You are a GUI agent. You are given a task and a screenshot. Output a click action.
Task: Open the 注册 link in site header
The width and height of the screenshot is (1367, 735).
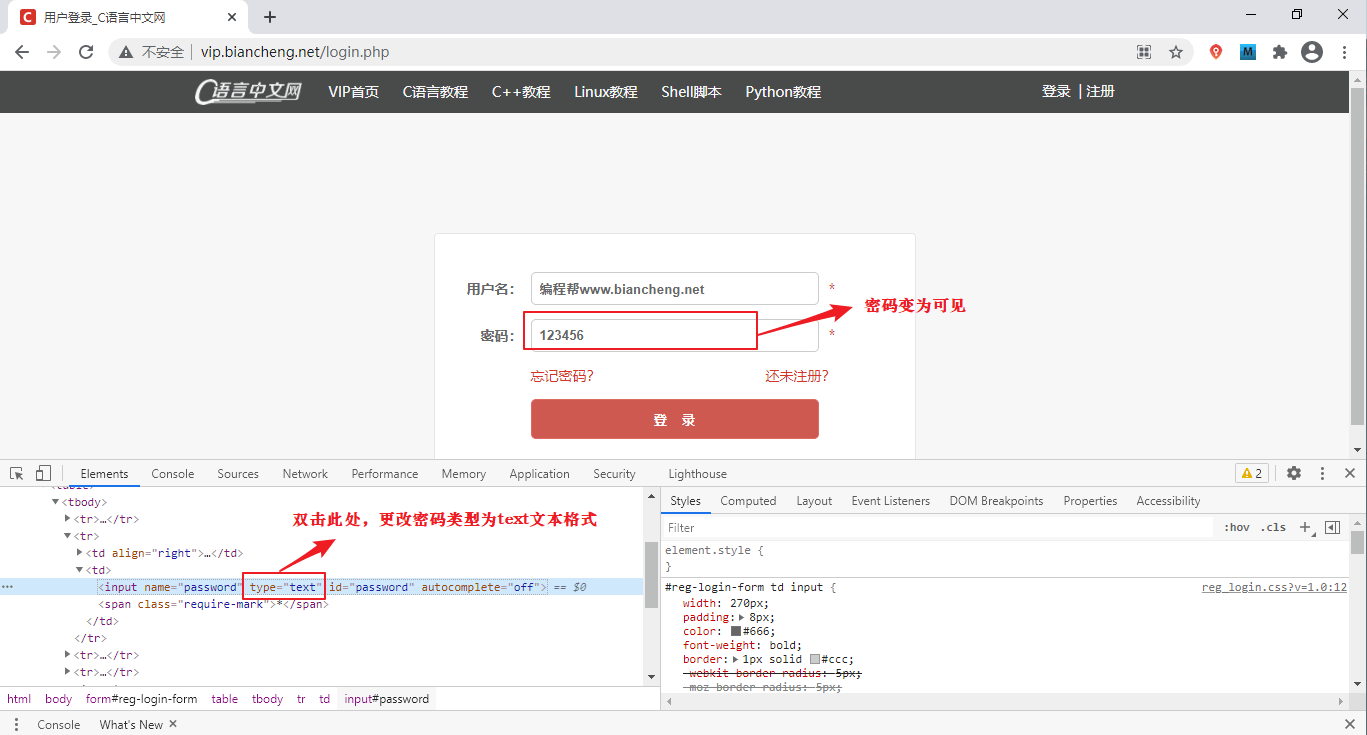[1100, 91]
